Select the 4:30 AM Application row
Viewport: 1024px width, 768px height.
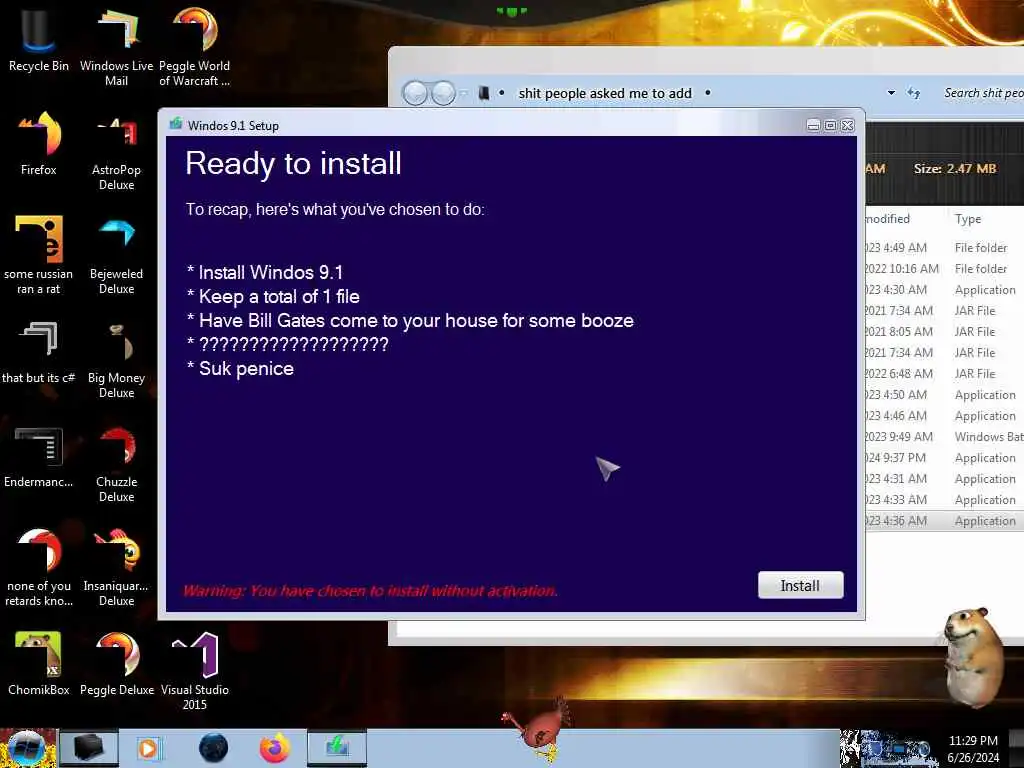coord(944,289)
